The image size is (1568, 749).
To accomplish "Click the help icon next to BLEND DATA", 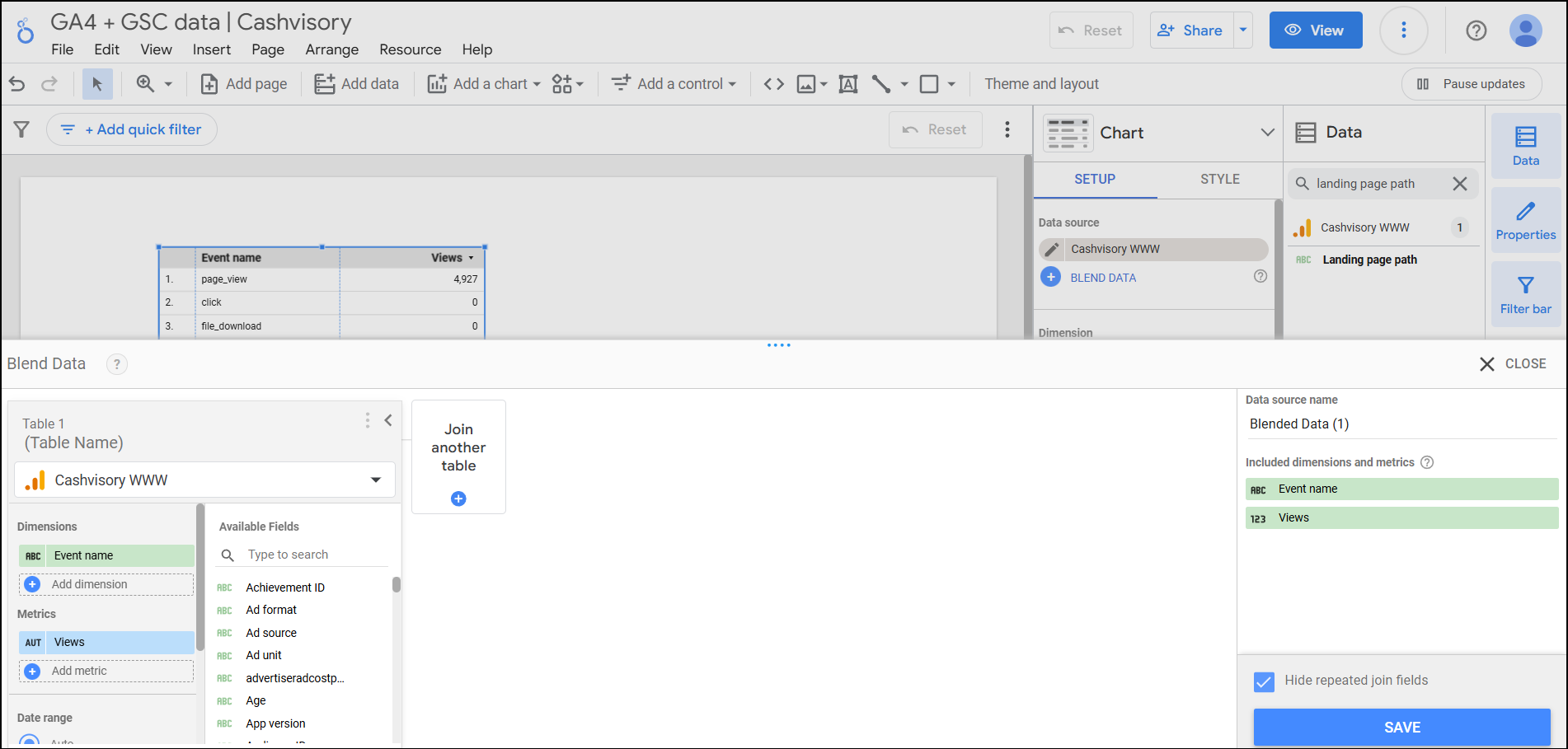I will [x=1261, y=276].
